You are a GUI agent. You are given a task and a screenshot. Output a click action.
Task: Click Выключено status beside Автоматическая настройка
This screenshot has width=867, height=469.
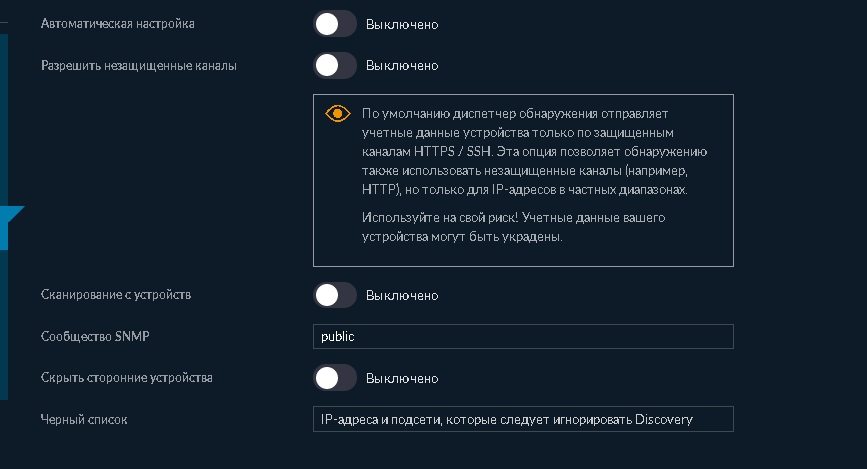402,24
